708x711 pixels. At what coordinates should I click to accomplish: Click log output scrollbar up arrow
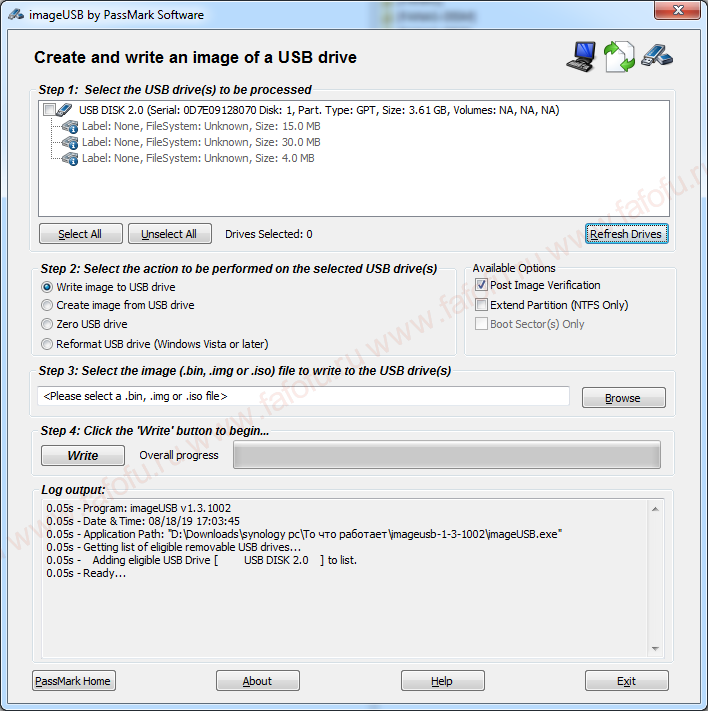click(x=655, y=509)
